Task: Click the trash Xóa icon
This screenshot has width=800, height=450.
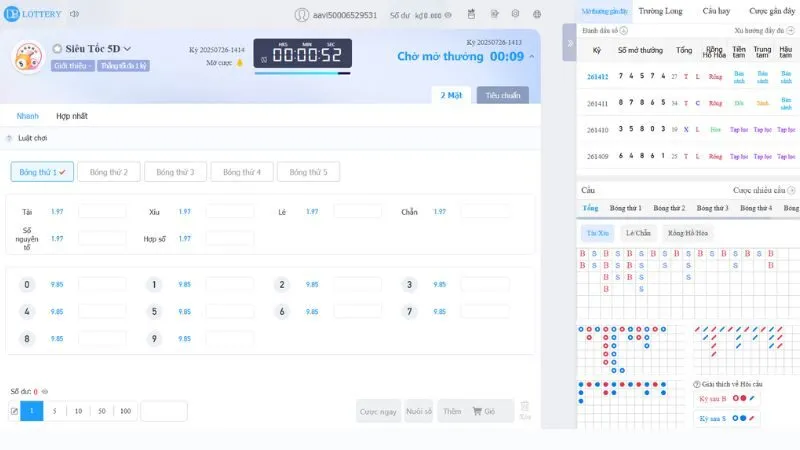Action: (525, 409)
